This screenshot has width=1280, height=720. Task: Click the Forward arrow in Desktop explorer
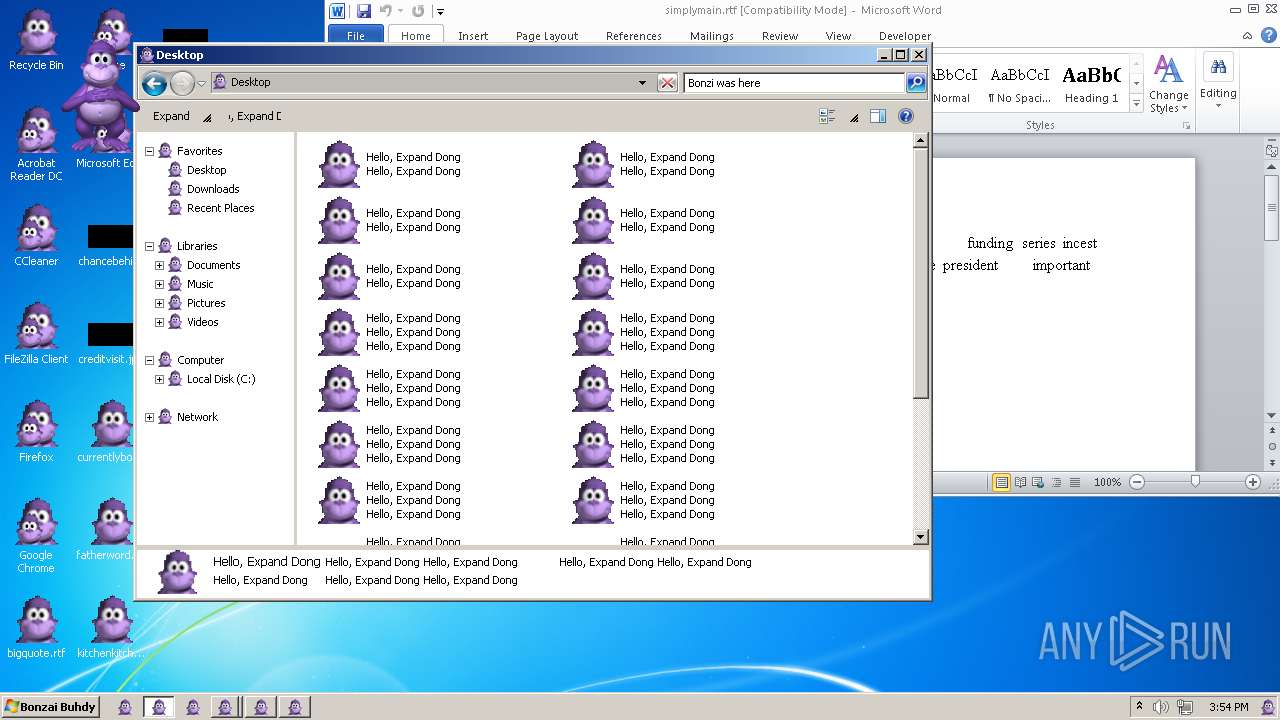(x=182, y=83)
